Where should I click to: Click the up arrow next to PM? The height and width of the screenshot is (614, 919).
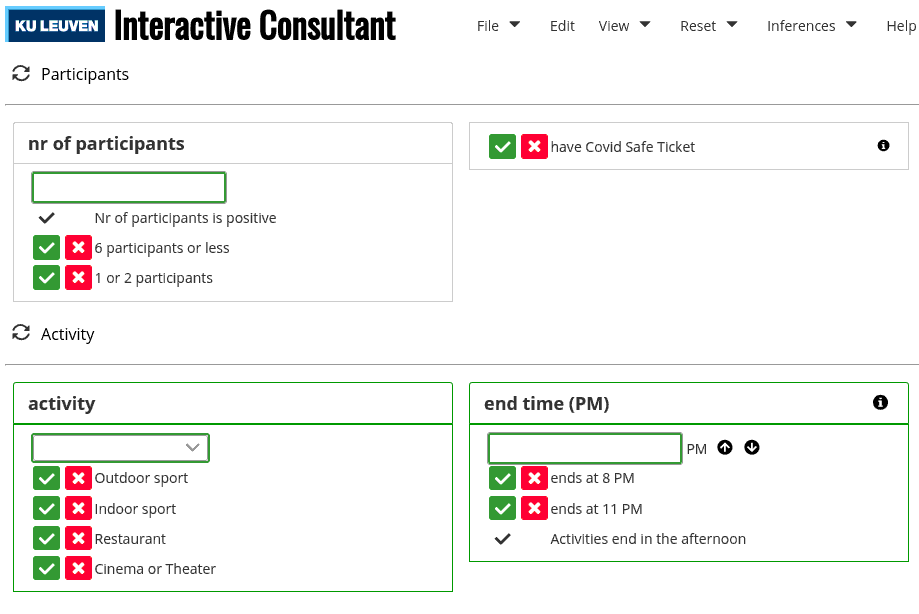click(x=725, y=448)
